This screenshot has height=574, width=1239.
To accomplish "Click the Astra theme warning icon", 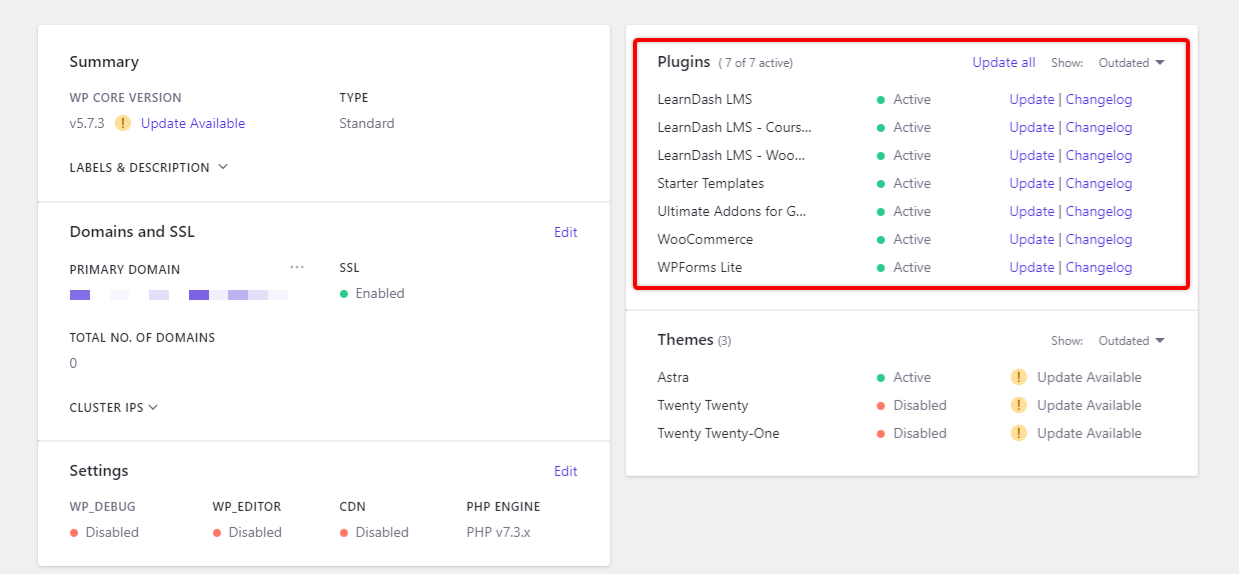I will pyautogui.click(x=1018, y=377).
